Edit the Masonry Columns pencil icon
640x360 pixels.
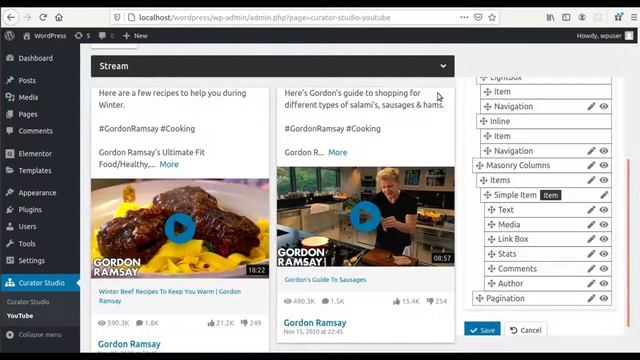click(591, 165)
